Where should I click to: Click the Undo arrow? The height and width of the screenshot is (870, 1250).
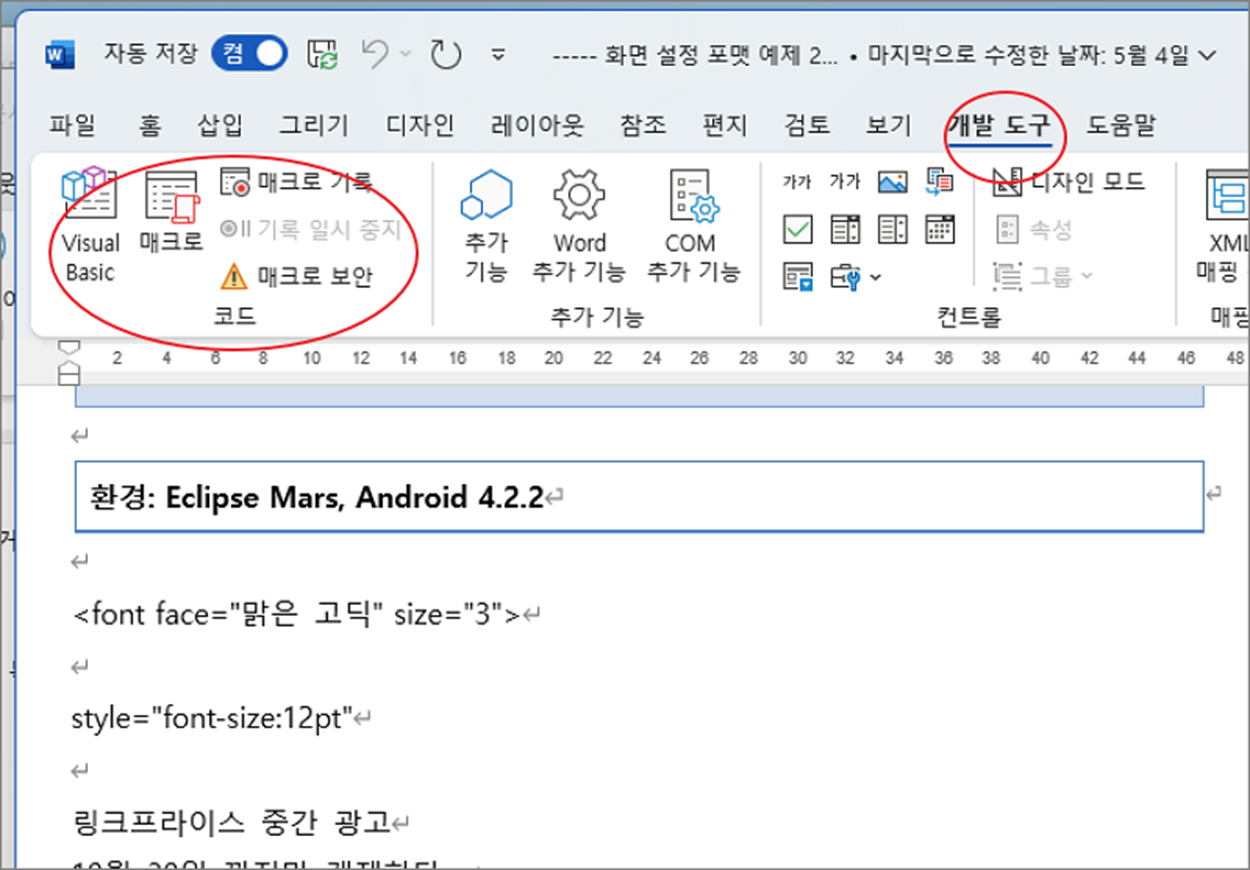tap(376, 53)
